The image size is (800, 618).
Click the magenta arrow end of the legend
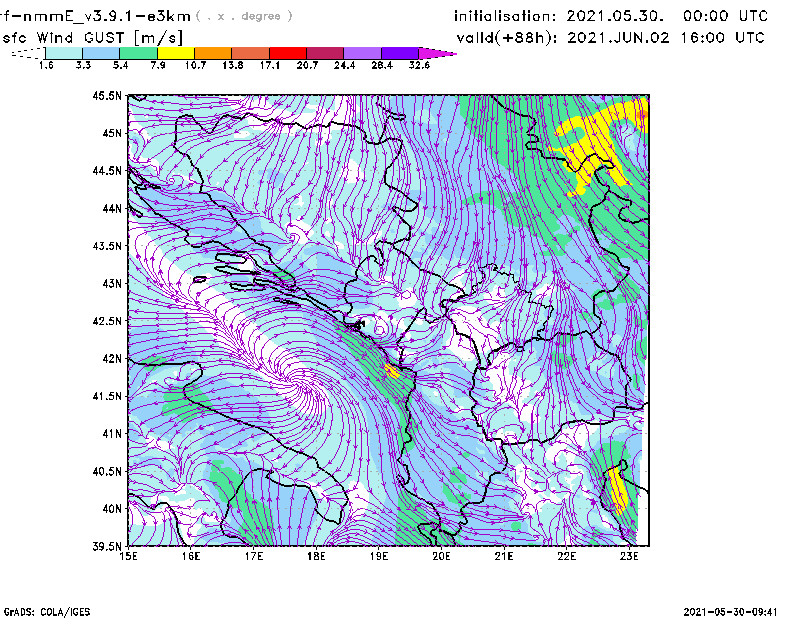click(437, 53)
